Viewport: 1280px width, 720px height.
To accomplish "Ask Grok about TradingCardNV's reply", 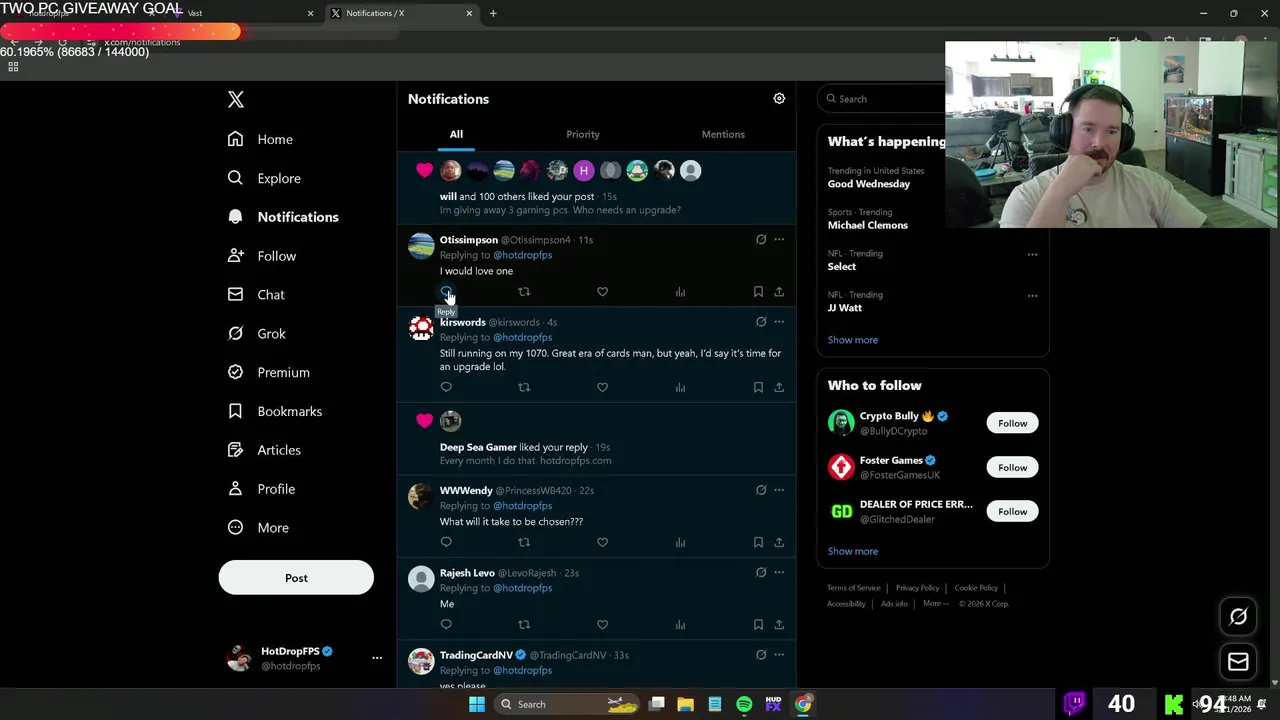I will [761, 655].
